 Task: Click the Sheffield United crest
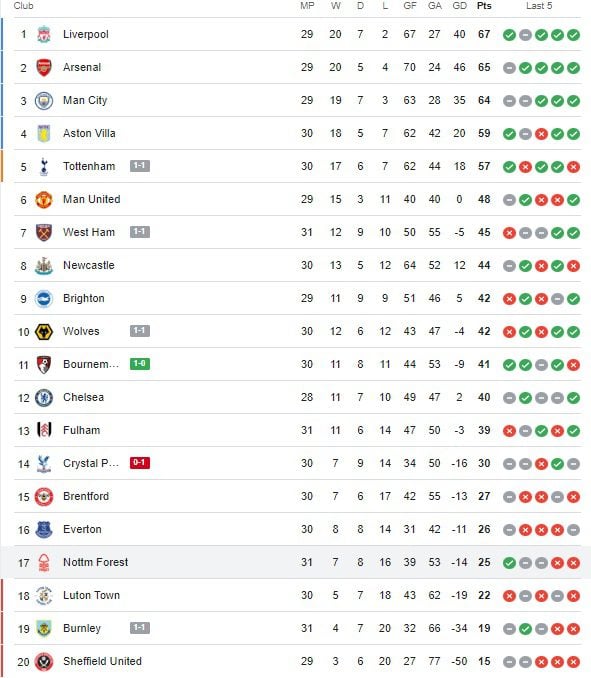(x=44, y=662)
